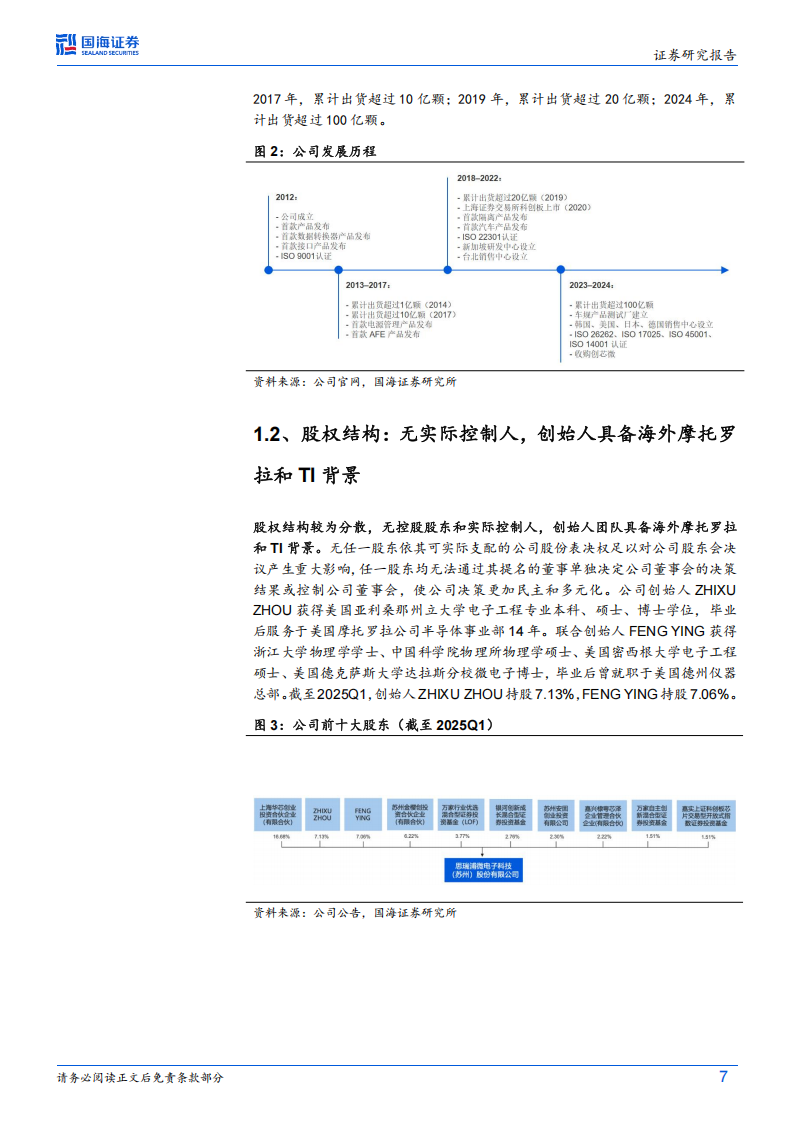Click the 2013–2017 timeline dot
This screenshot has height=1123, width=794.
[339, 270]
